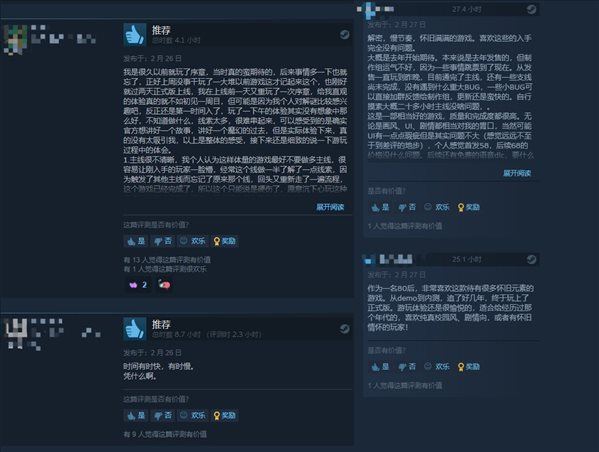Mark the 27.4 hours review as 欢乐

(437, 207)
